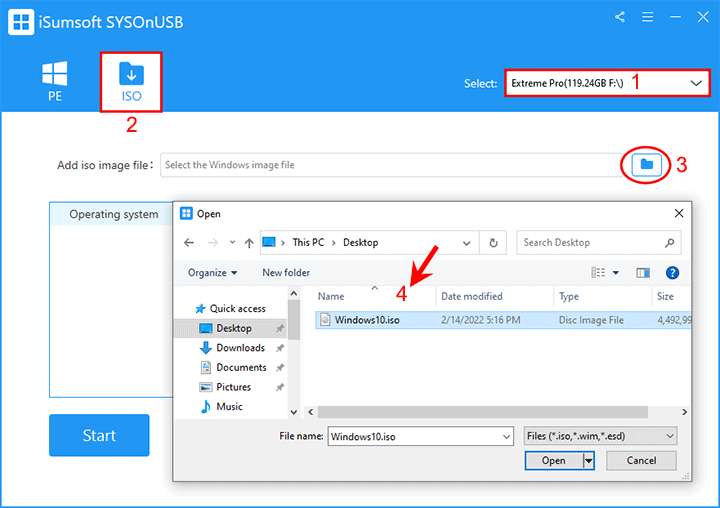Click the Windows10.iso file icon

coord(325,320)
